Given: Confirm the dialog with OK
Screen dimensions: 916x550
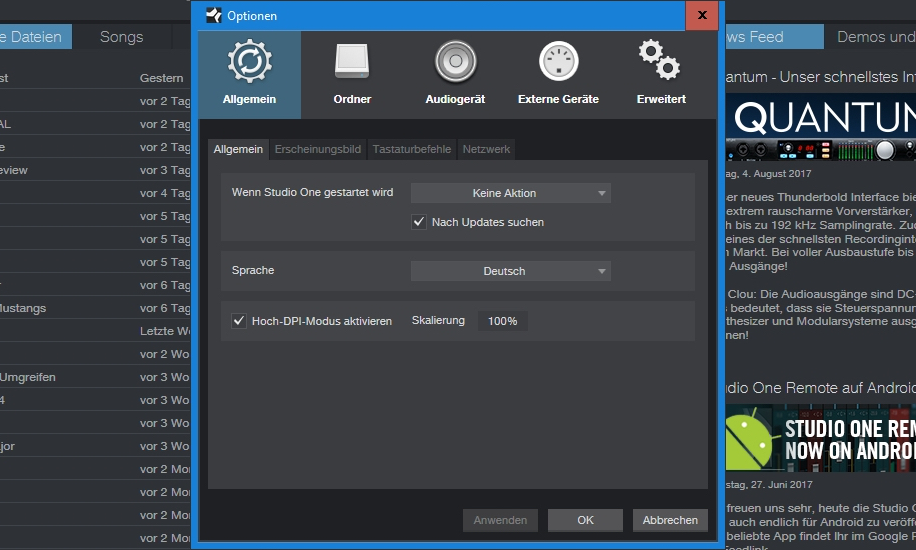Looking at the screenshot, I should pos(585,520).
